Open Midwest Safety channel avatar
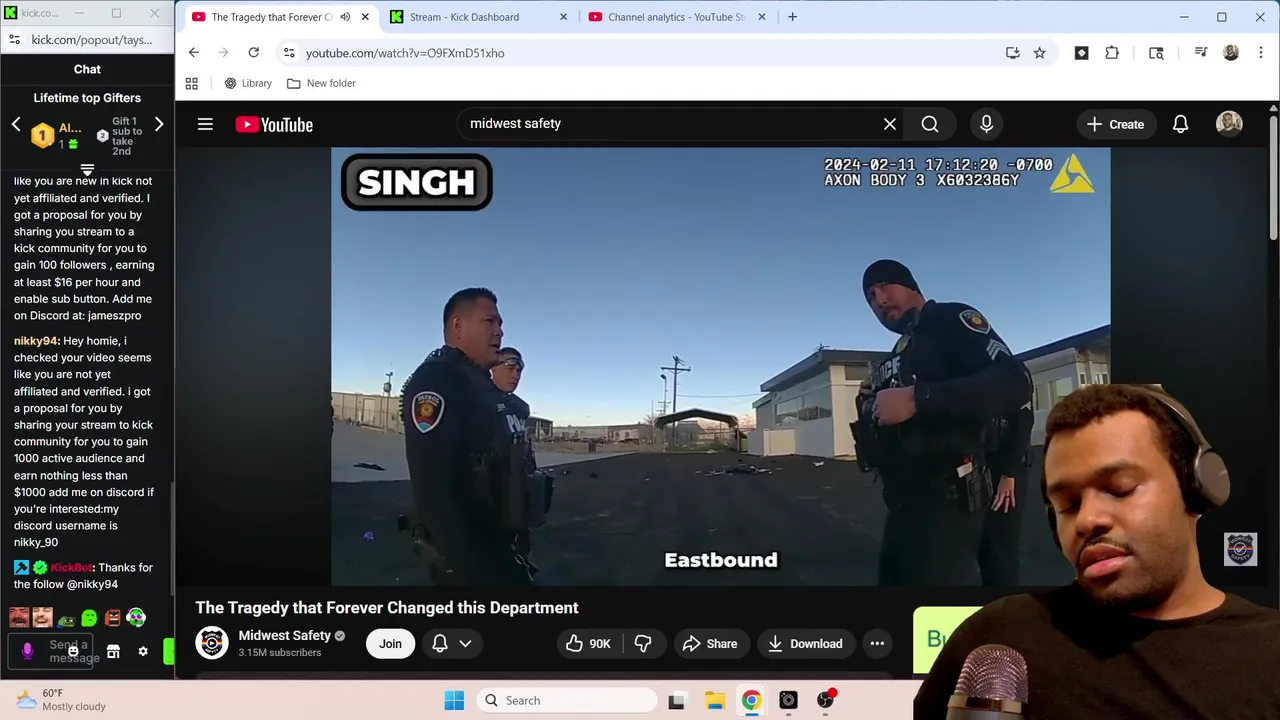 point(211,643)
